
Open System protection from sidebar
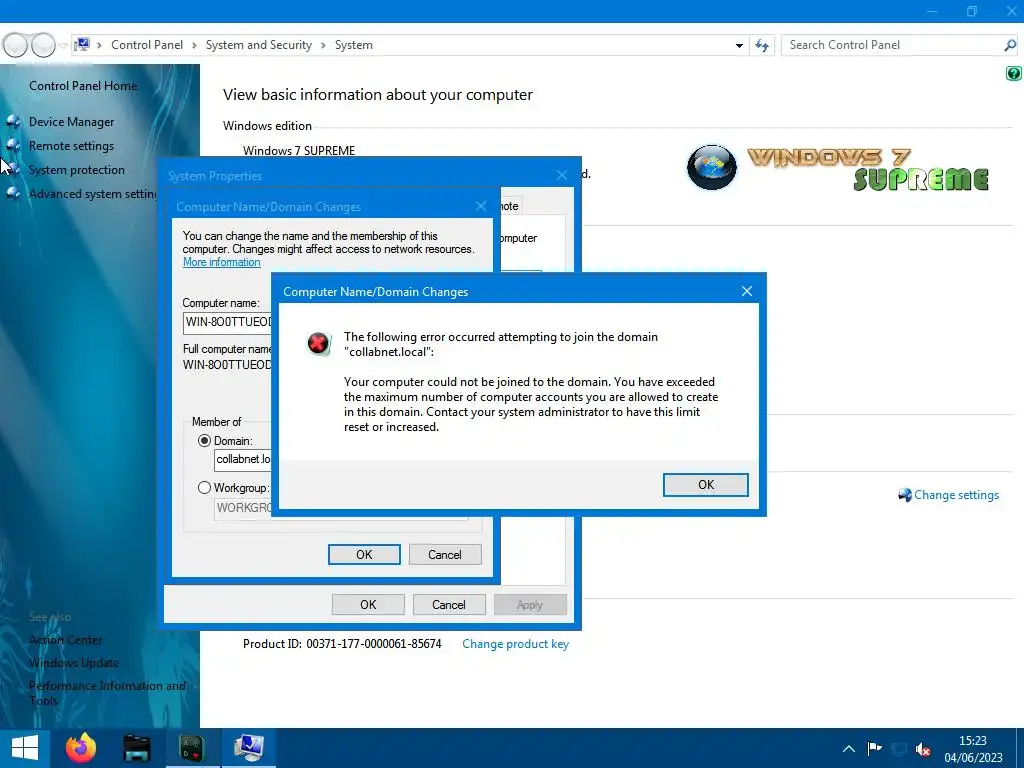[76, 170]
